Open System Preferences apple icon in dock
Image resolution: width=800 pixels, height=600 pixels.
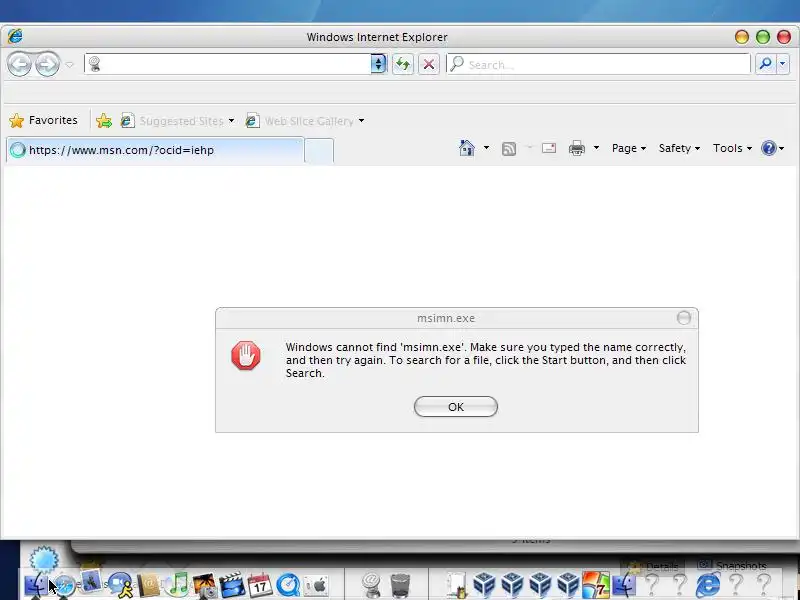316,586
